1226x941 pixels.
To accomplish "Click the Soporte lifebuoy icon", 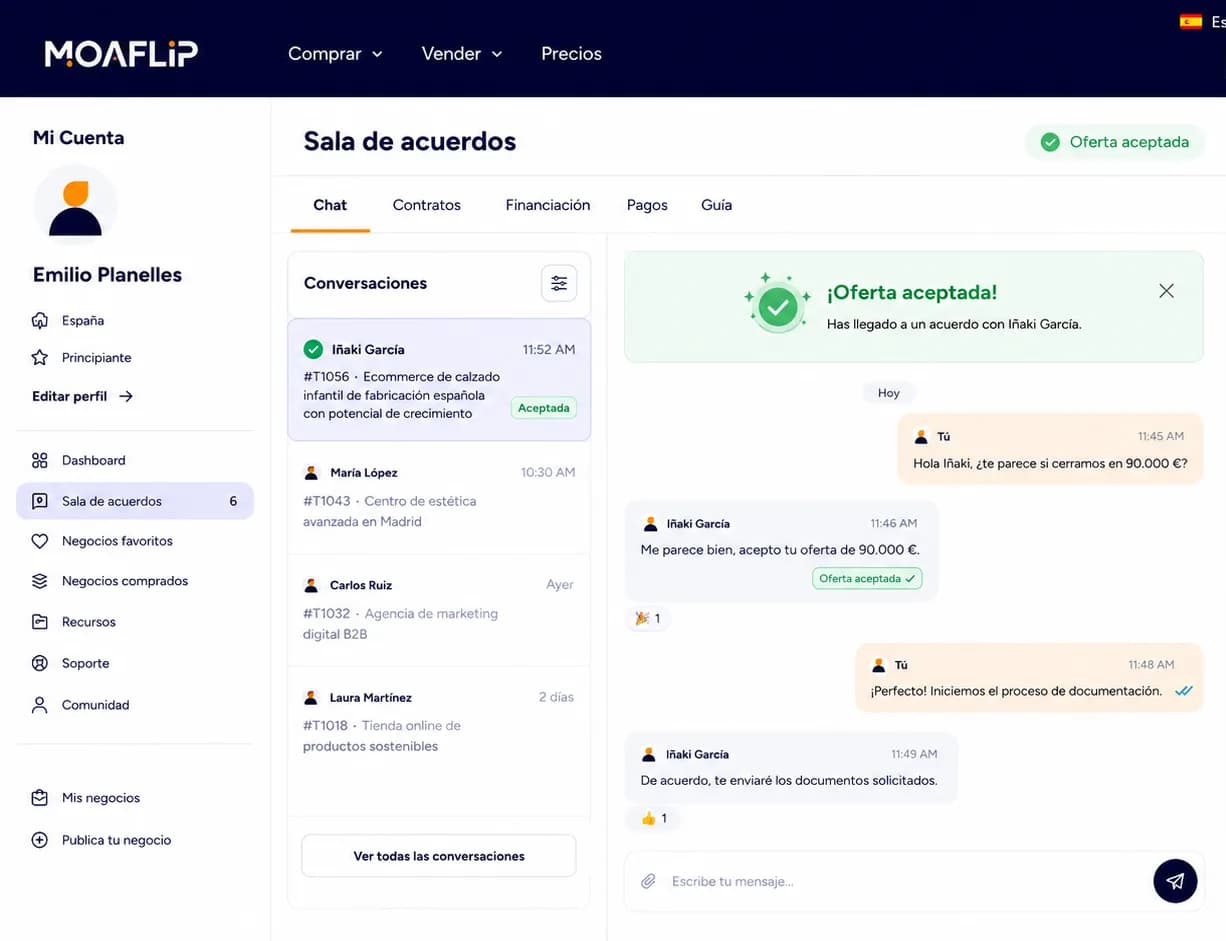I will tap(40, 663).
